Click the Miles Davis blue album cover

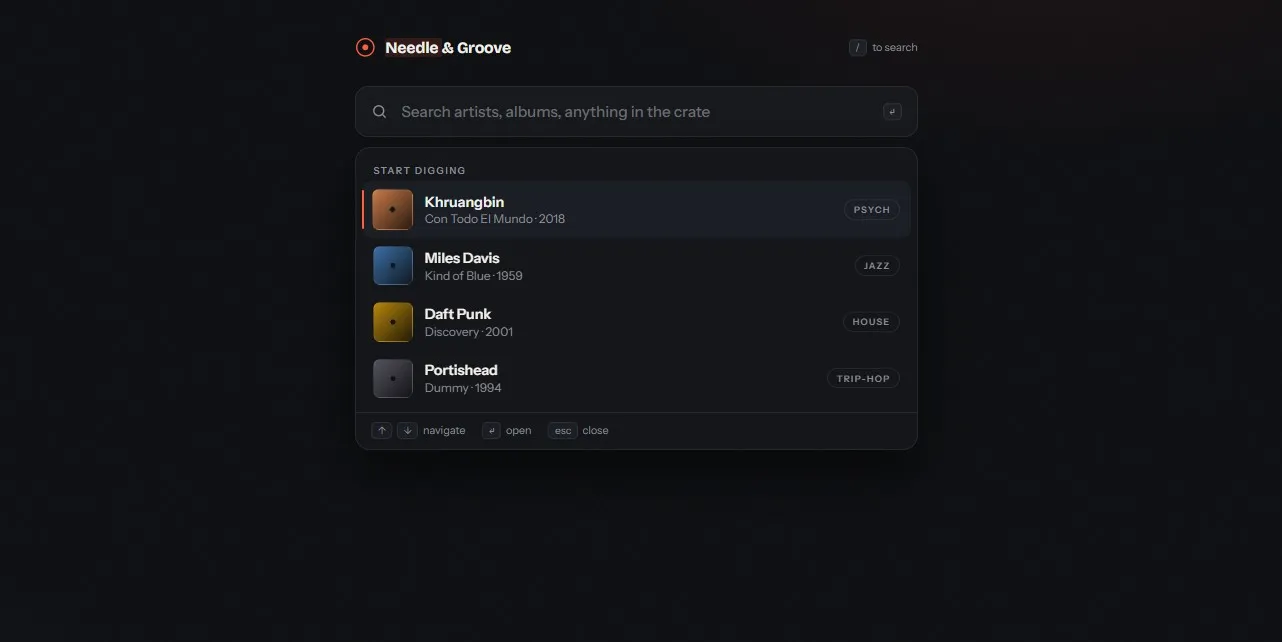(x=393, y=266)
